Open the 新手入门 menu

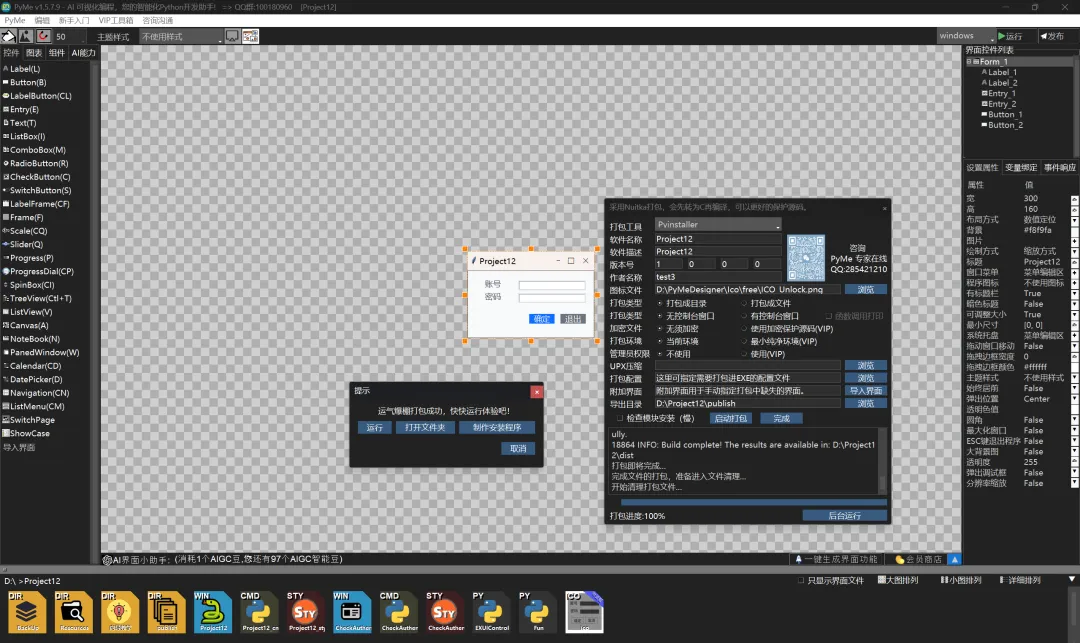74,21
